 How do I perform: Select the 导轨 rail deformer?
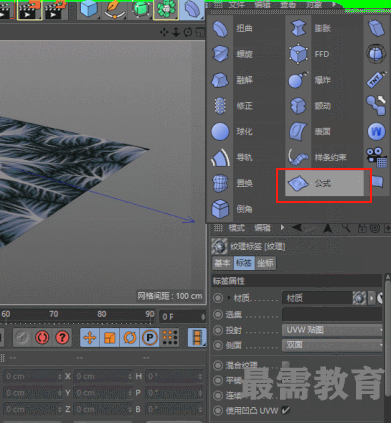[232, 157]
